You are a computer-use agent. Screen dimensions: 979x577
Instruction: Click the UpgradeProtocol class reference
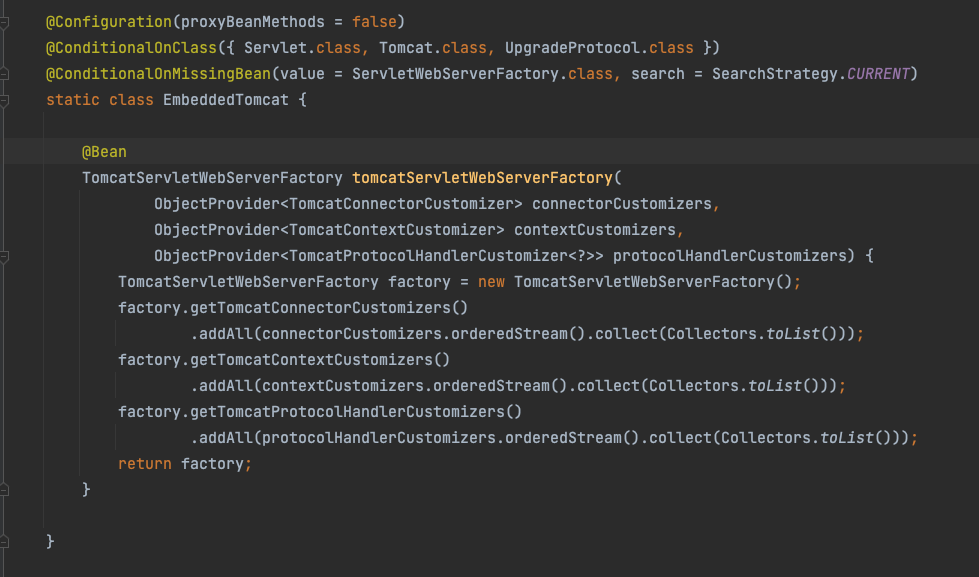coord(573,48)
